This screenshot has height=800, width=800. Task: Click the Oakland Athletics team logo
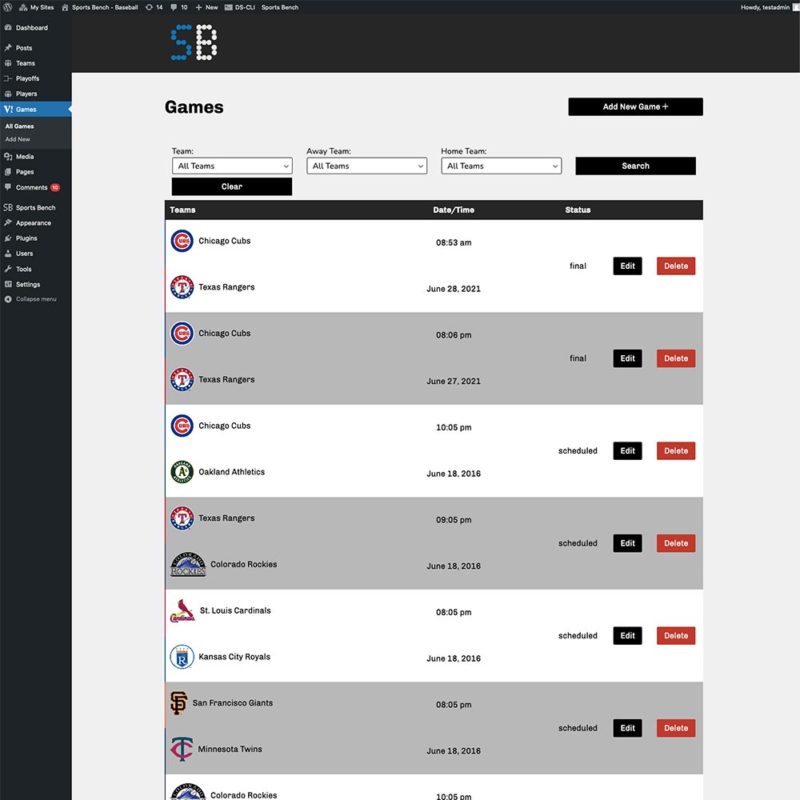coord(182,472)
